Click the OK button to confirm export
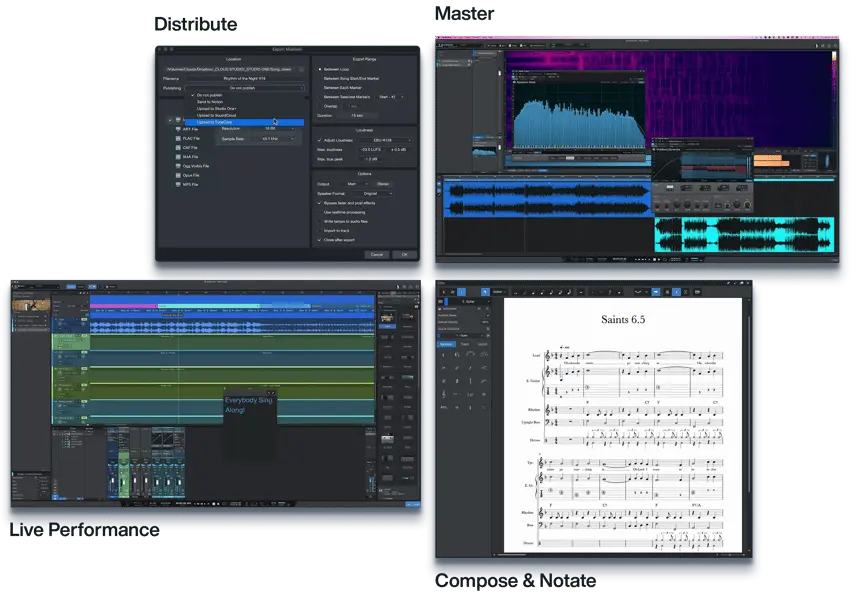 tap(406, 253)
